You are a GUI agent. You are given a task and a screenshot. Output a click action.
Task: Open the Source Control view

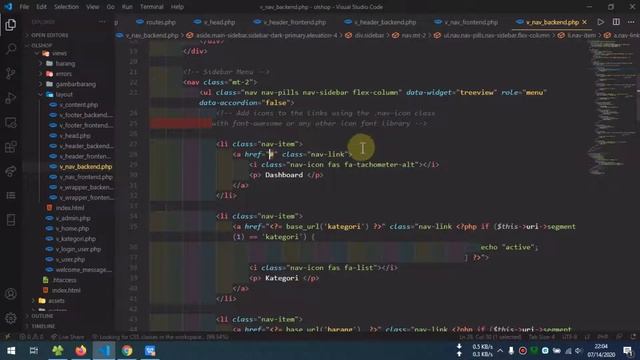pyautogui.click(x=11, y=73)
